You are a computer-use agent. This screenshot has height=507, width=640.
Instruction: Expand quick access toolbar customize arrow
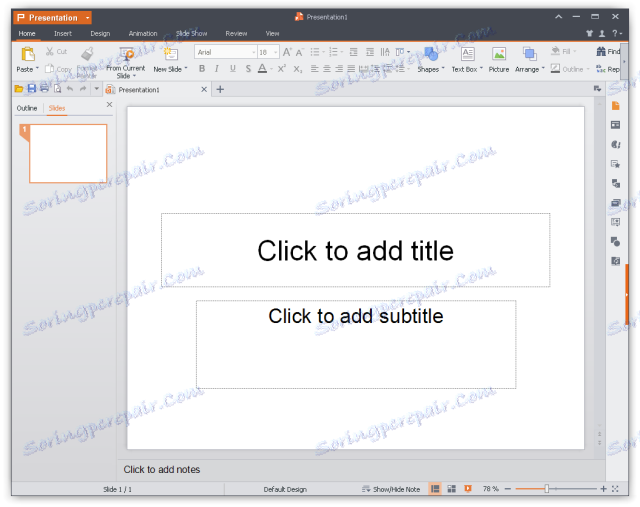(x=96, y=89)
